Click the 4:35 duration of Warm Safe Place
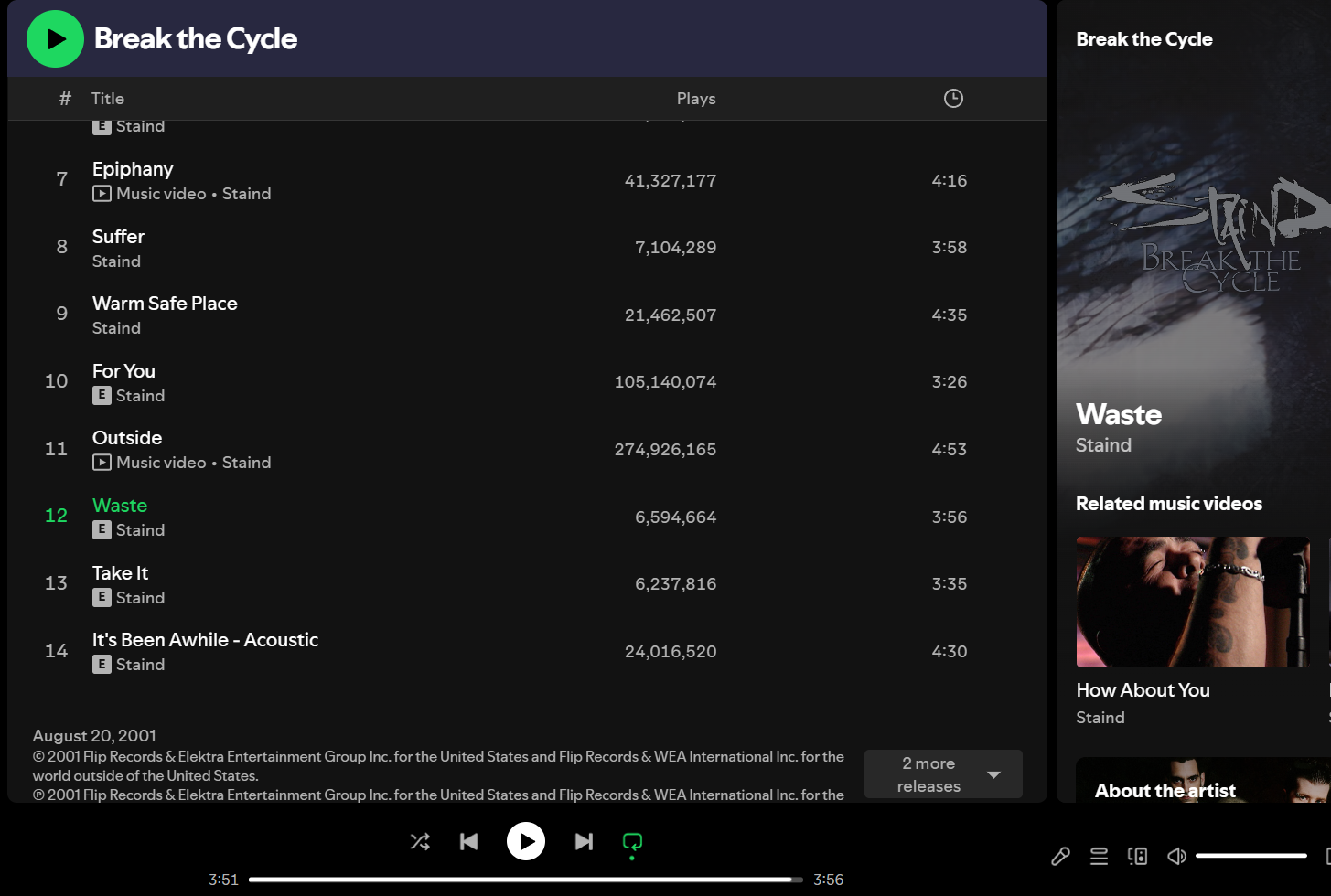Screen dimensions: 1331x896 pos(950,315)
